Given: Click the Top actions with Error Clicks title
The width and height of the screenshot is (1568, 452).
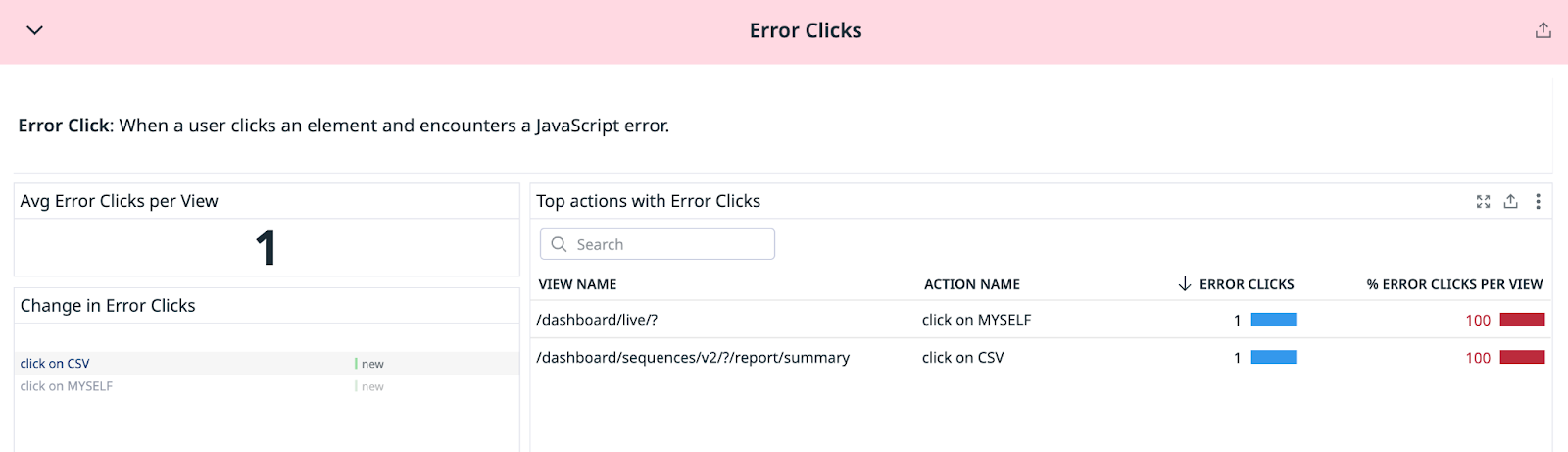Looking at the screenshot, I should click(x=648, y=201).
